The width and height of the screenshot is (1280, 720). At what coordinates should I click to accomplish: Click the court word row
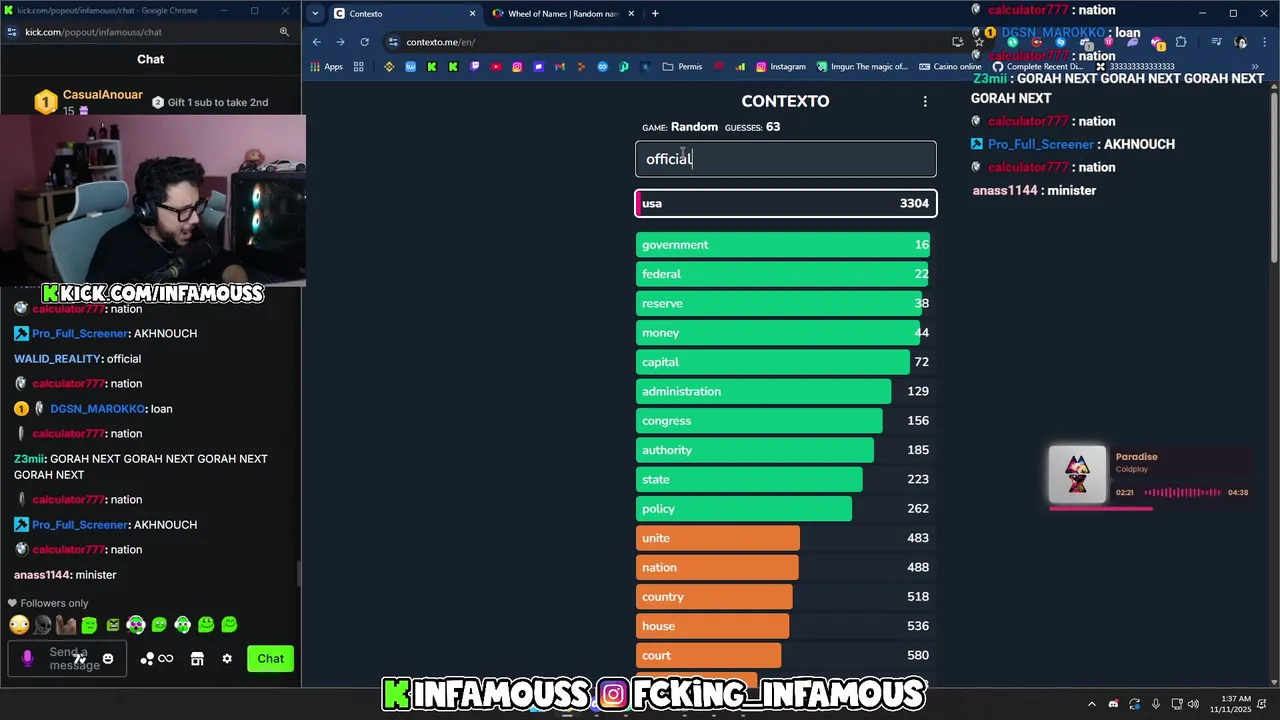tap(786, 655)
